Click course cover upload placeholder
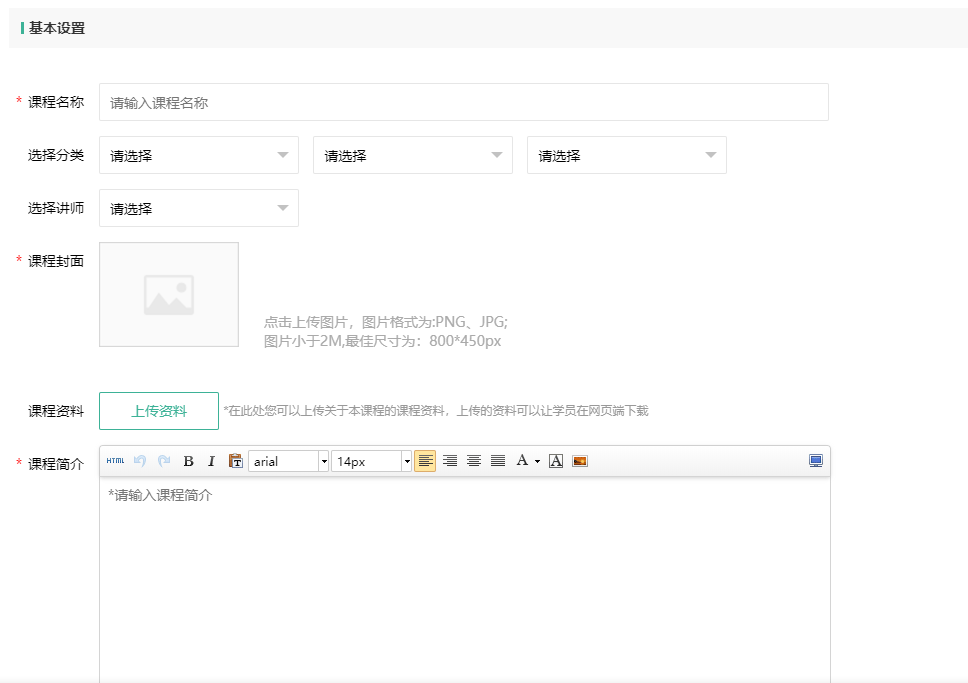968x683 pixels. [169, 295]
